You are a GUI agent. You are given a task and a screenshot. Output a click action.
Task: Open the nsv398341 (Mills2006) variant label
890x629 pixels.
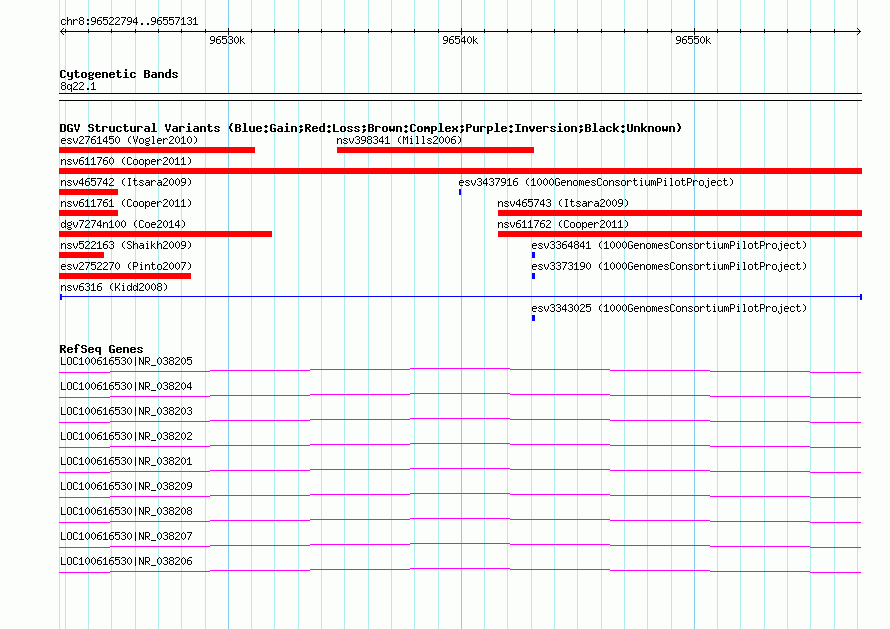tap(399, 140)
